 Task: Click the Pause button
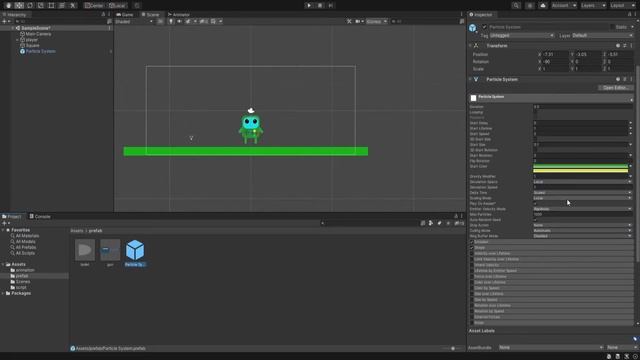point(320,5)
